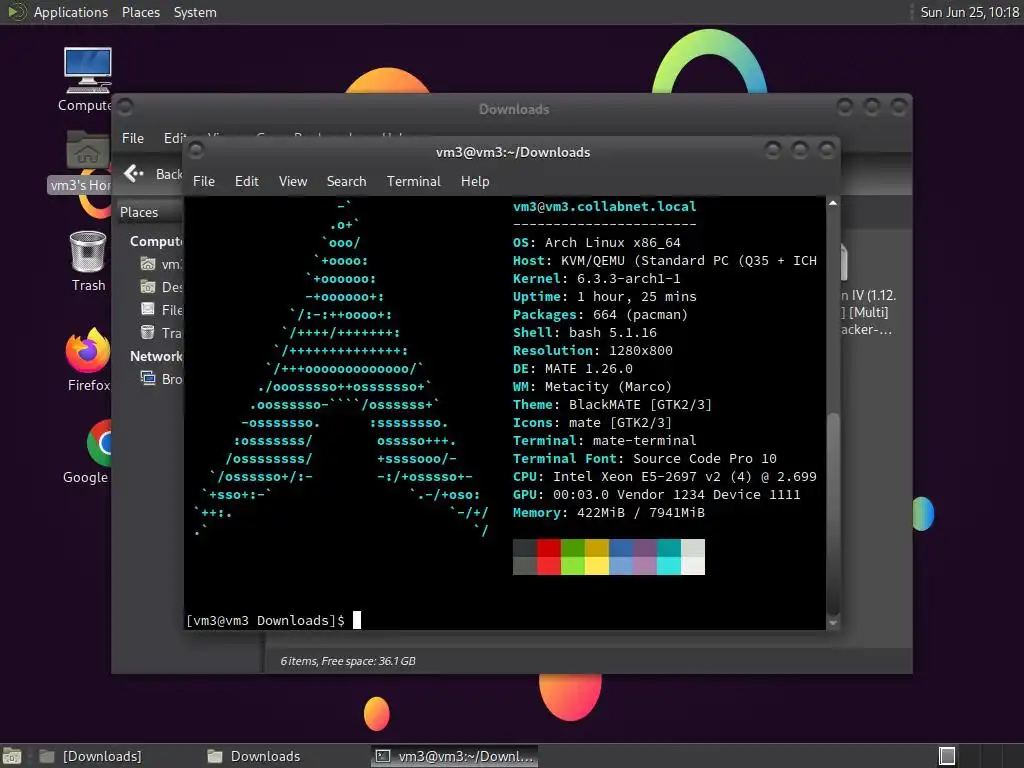This screenshot has width=1024, height=768.
Task: Click the 'DE: MATE 1.26.0' line
Action: pyautogui.click(x=573, y=368)
